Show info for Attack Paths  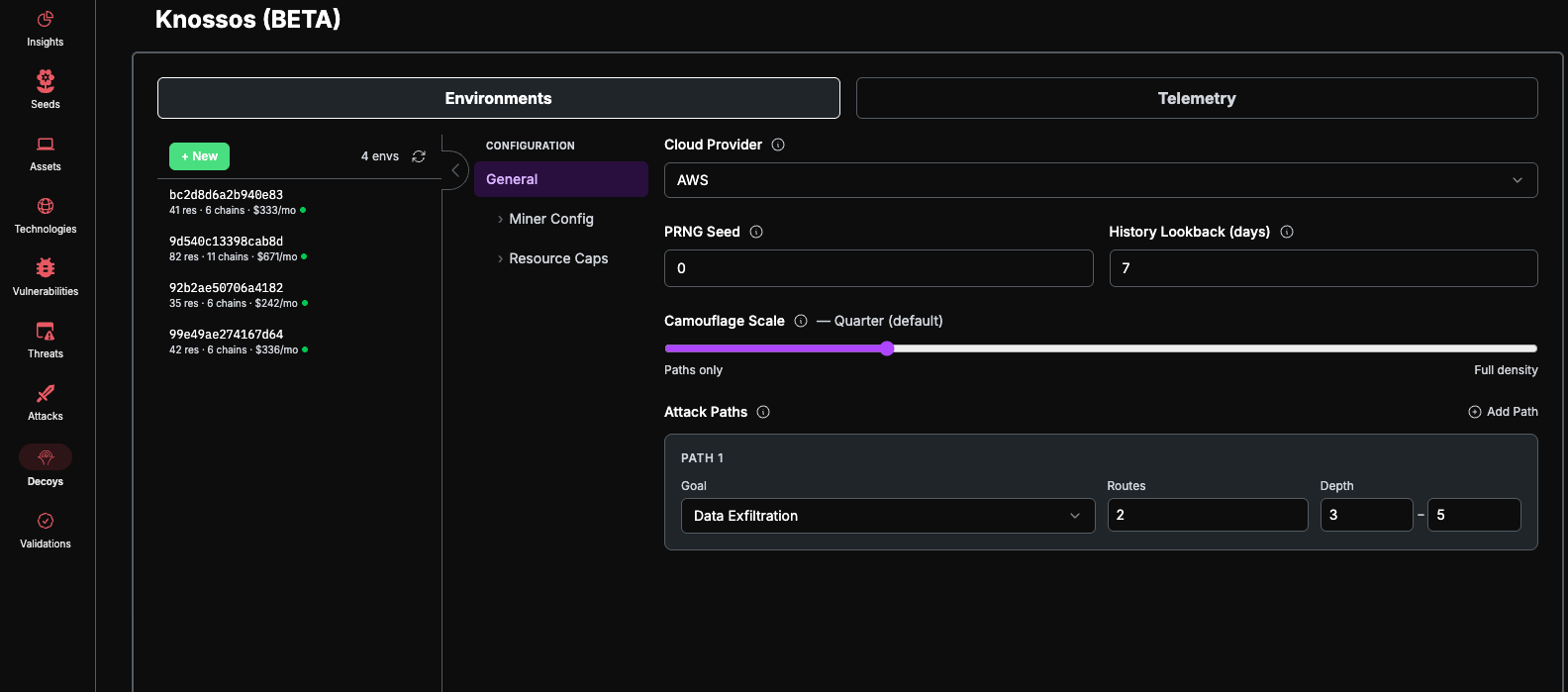(x=763, y=412)
